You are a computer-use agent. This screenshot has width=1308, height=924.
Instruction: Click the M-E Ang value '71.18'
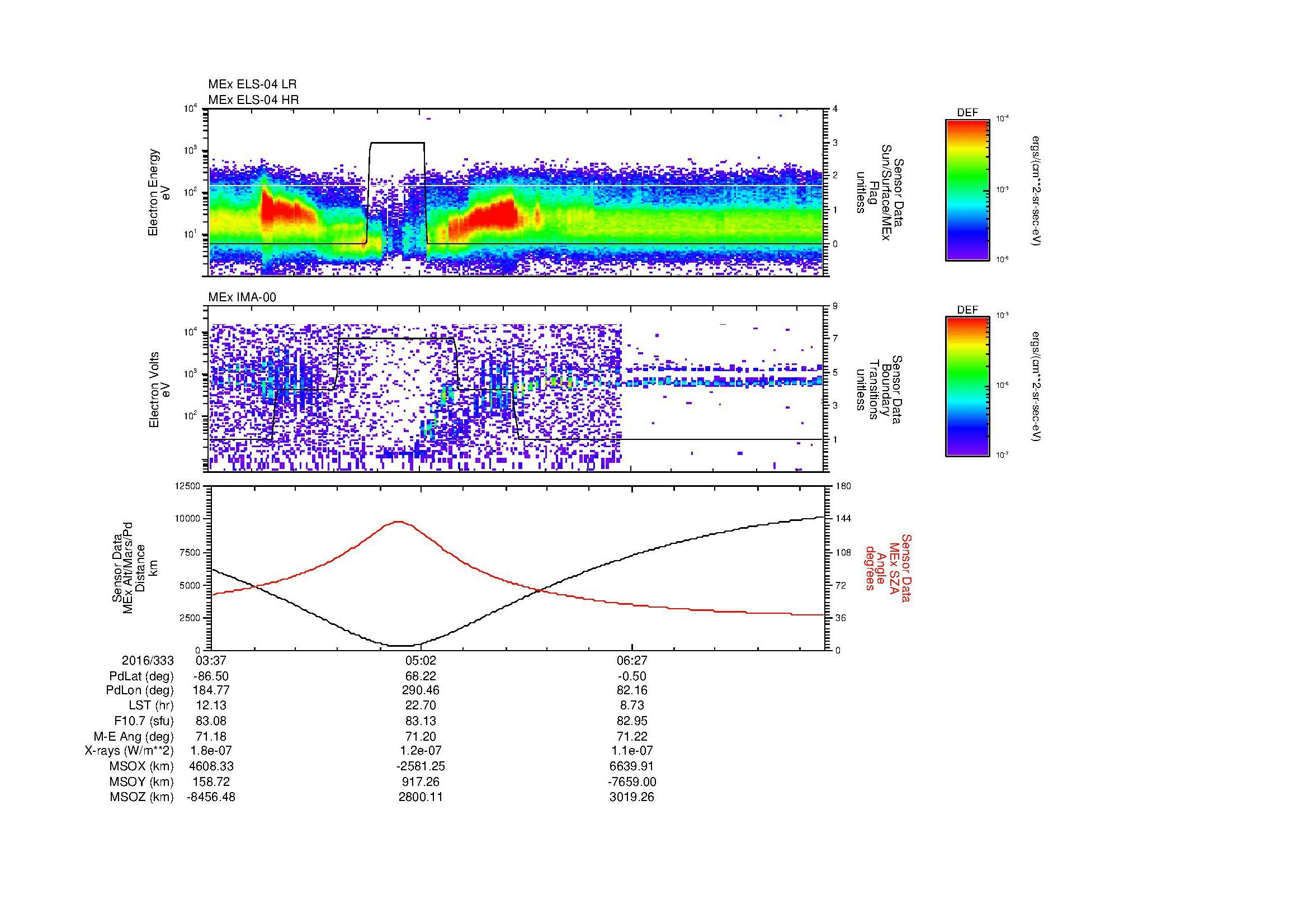[x=211, y=736]
